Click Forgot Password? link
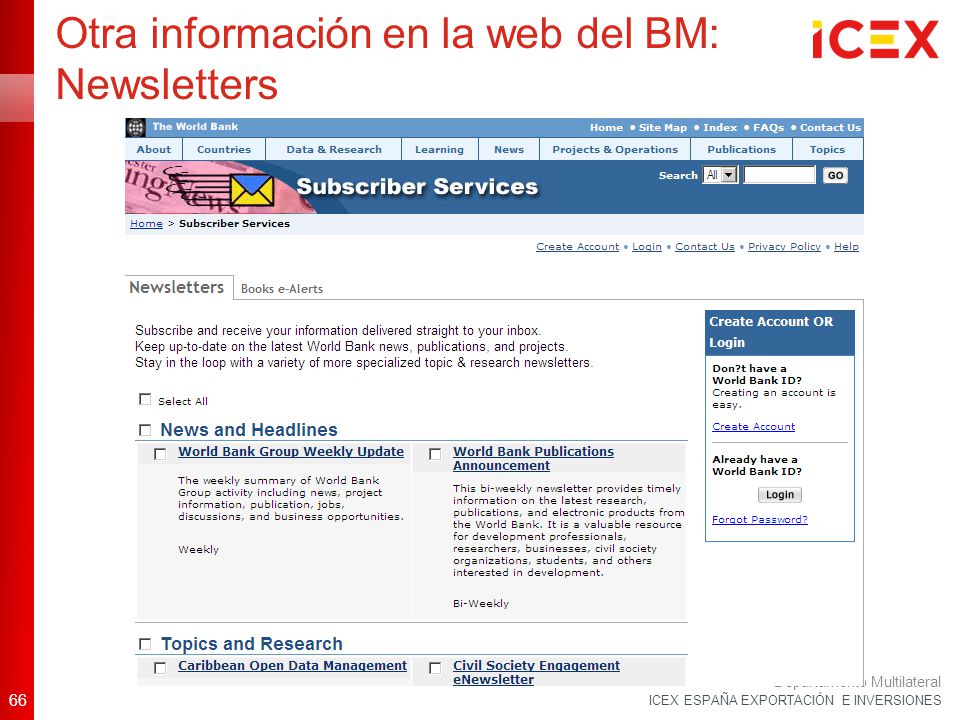Screen dimensions: 960x720 (x=760, y=519)
